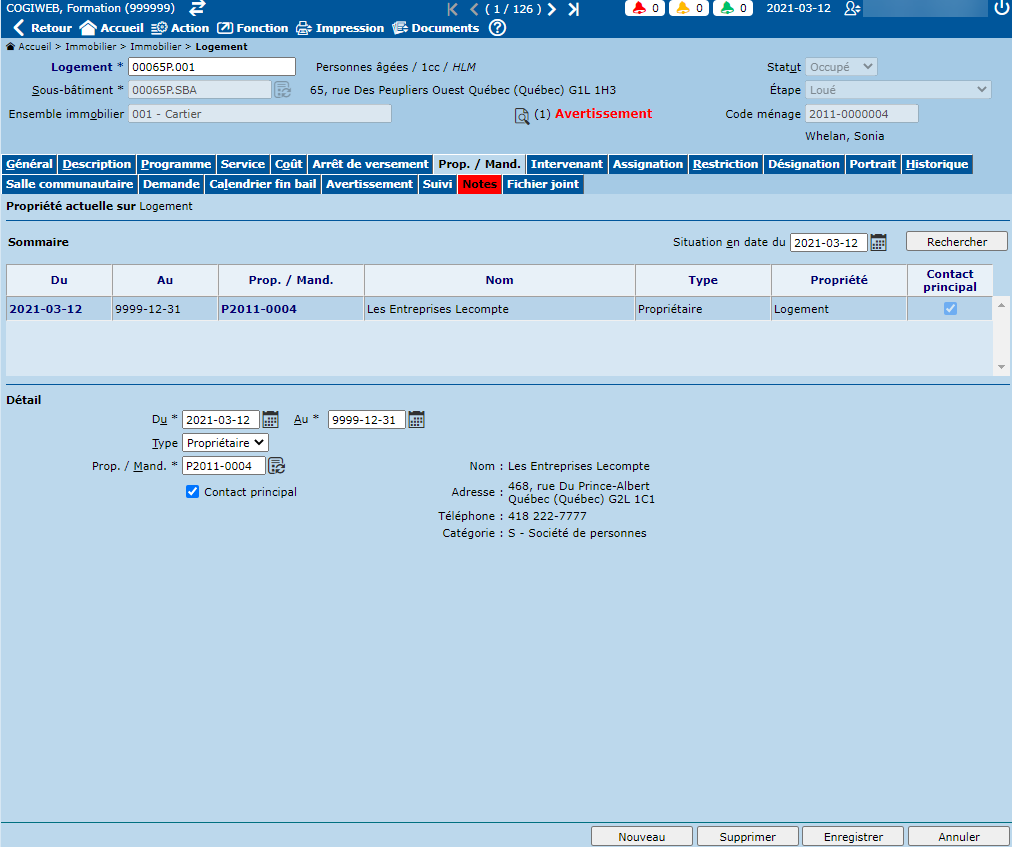Open the Type dropdown Propriétaire
This screenshot has width=1012, height=847.
(x=225, y=443)
